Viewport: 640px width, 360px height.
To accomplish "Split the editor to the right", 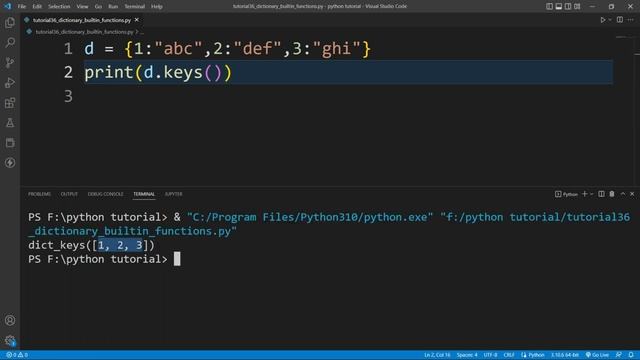I will 620,20.
